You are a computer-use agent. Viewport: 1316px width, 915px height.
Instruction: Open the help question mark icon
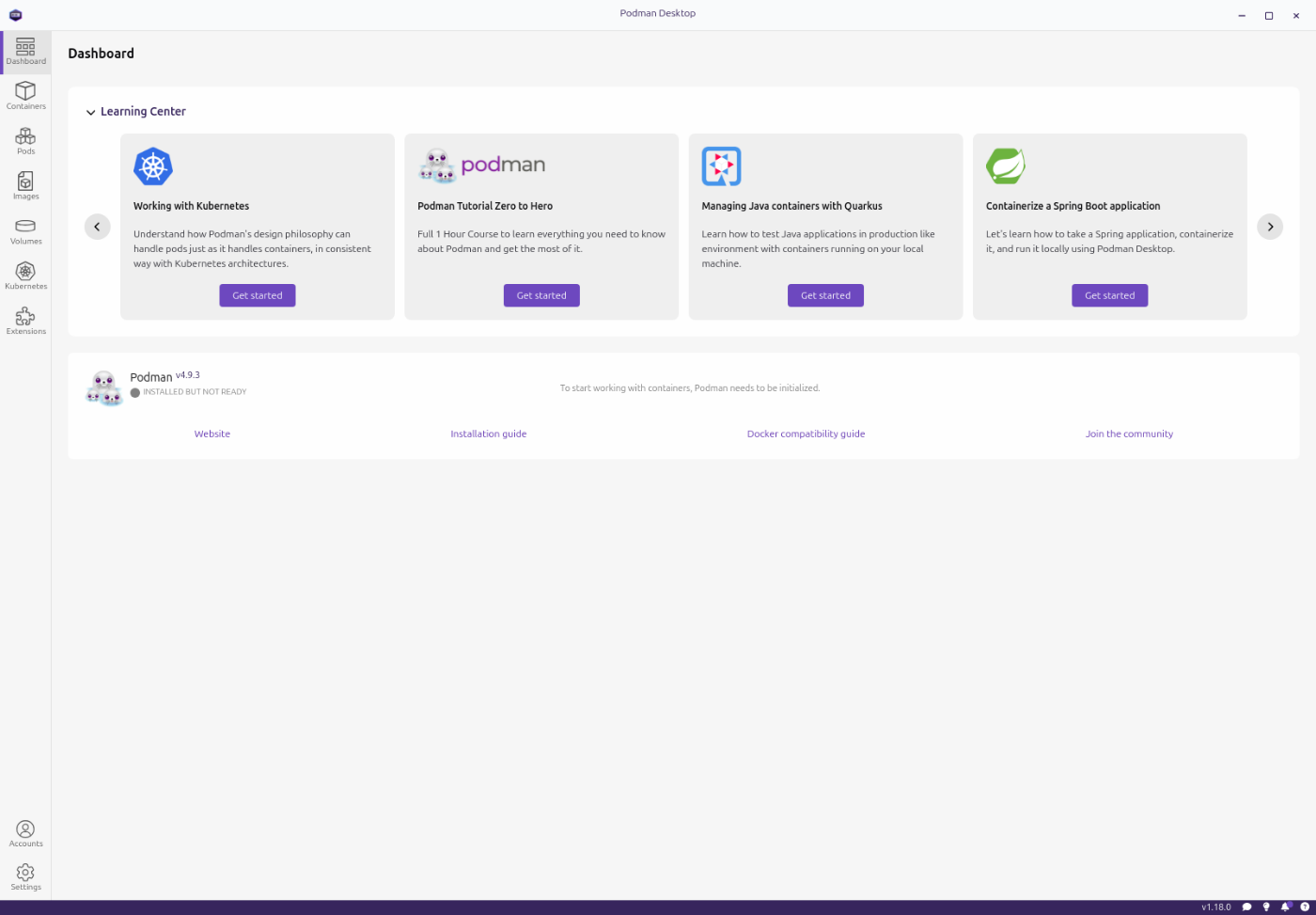1305,907
